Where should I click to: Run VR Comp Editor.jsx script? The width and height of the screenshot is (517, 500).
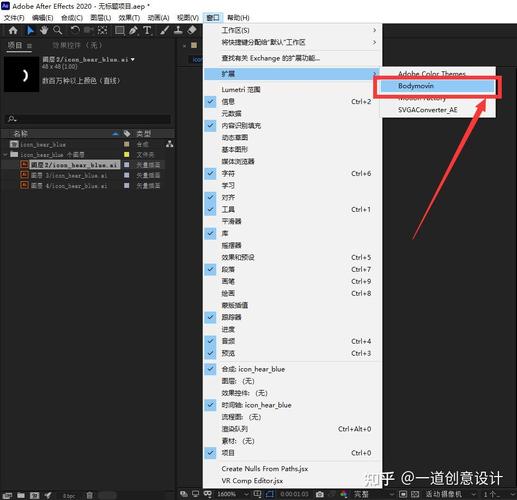[293, 481]
